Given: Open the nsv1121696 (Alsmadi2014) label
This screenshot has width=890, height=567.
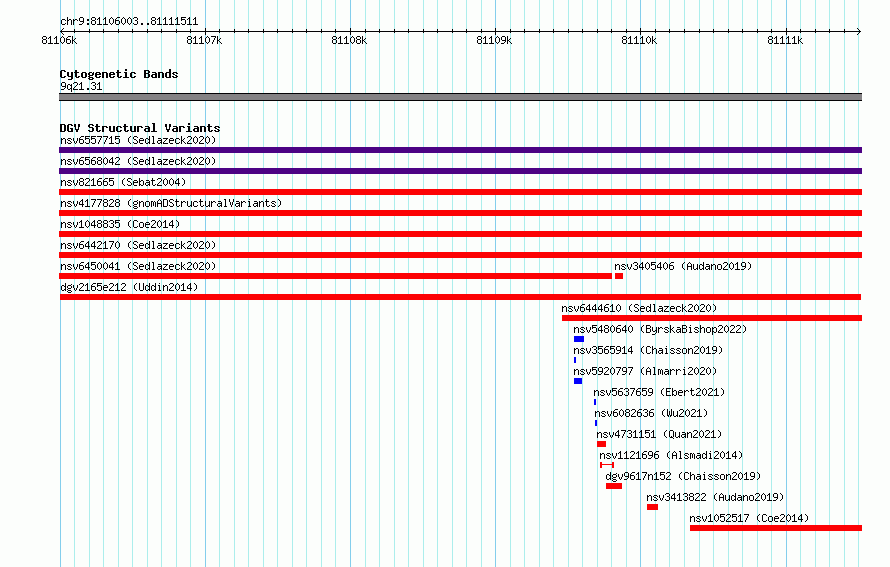Looking at the screenshot, I should pyautogui.click(x=671, y=455).
